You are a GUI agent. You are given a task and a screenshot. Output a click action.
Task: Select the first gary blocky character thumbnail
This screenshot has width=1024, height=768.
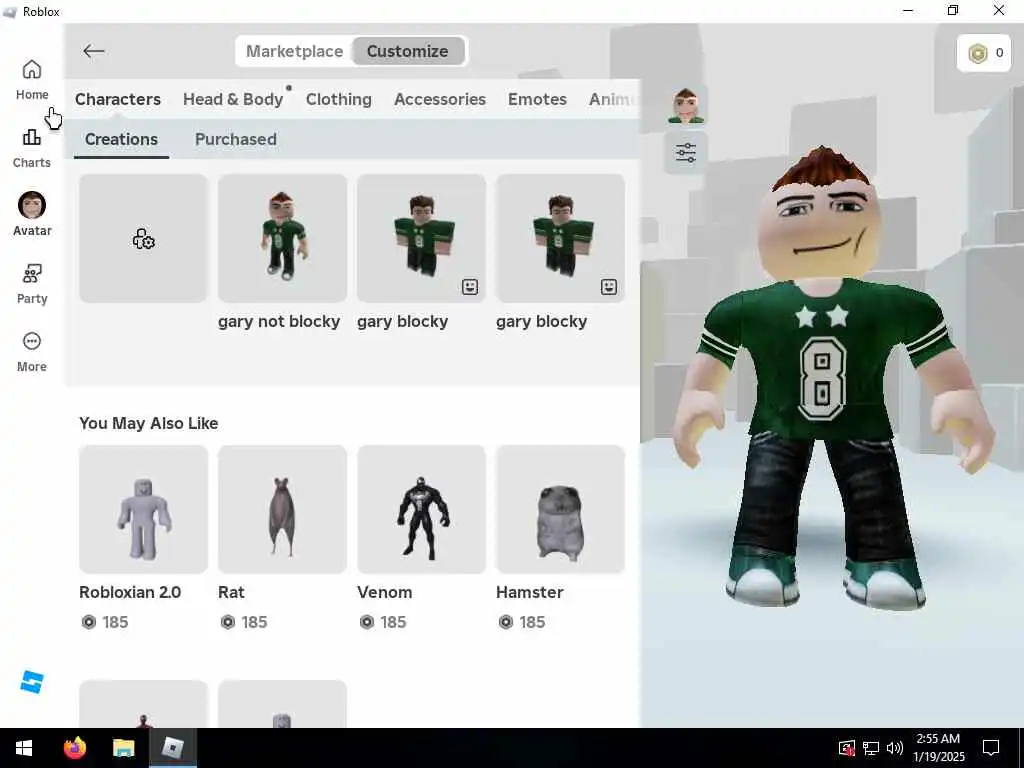(421, 238)
